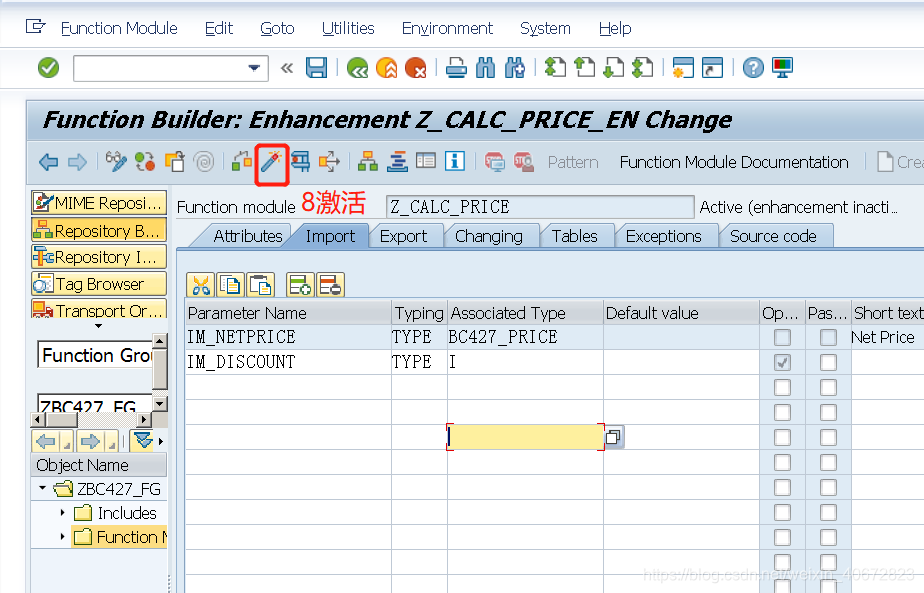The height and width of the screenshot is (593, 924).
Task: Click the green Back icon
Action: point(357,68)
